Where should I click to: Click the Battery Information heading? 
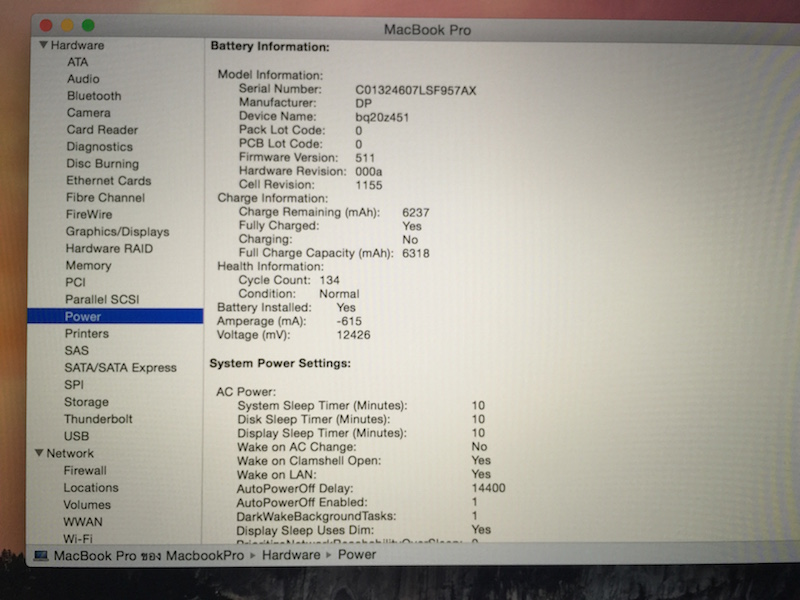[x=270, y=47]
